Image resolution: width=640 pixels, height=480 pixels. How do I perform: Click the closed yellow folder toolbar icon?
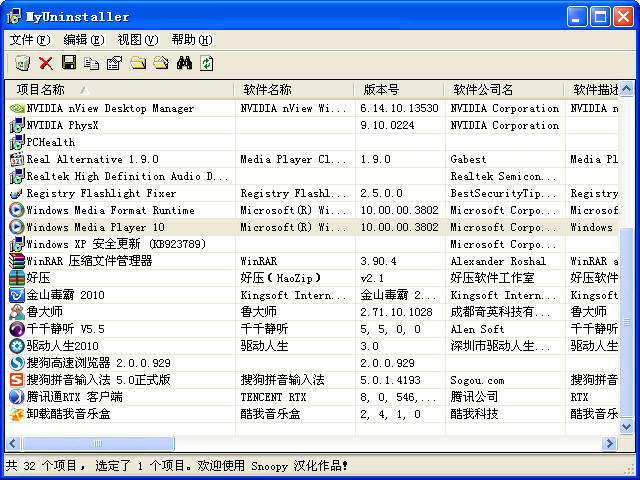137,63
